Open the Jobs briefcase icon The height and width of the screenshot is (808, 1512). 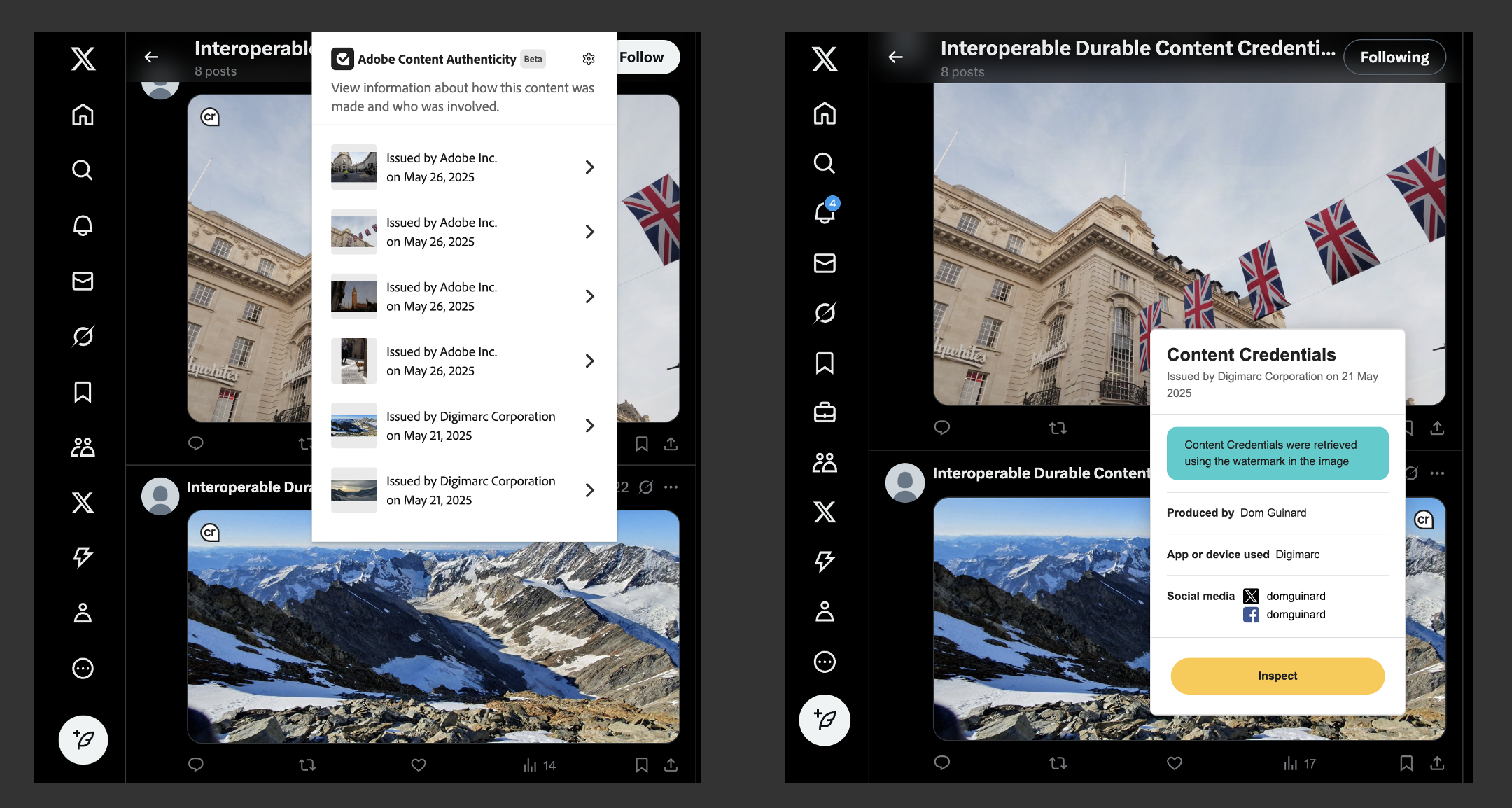(x=825, y=412)
